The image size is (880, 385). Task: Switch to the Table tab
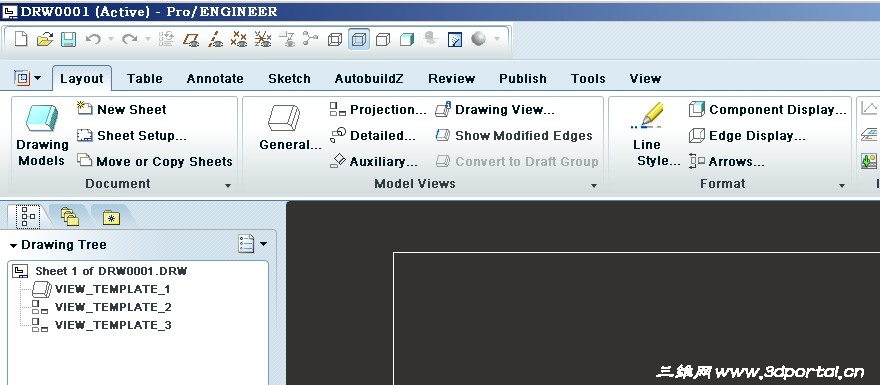[x=144, y=79]
